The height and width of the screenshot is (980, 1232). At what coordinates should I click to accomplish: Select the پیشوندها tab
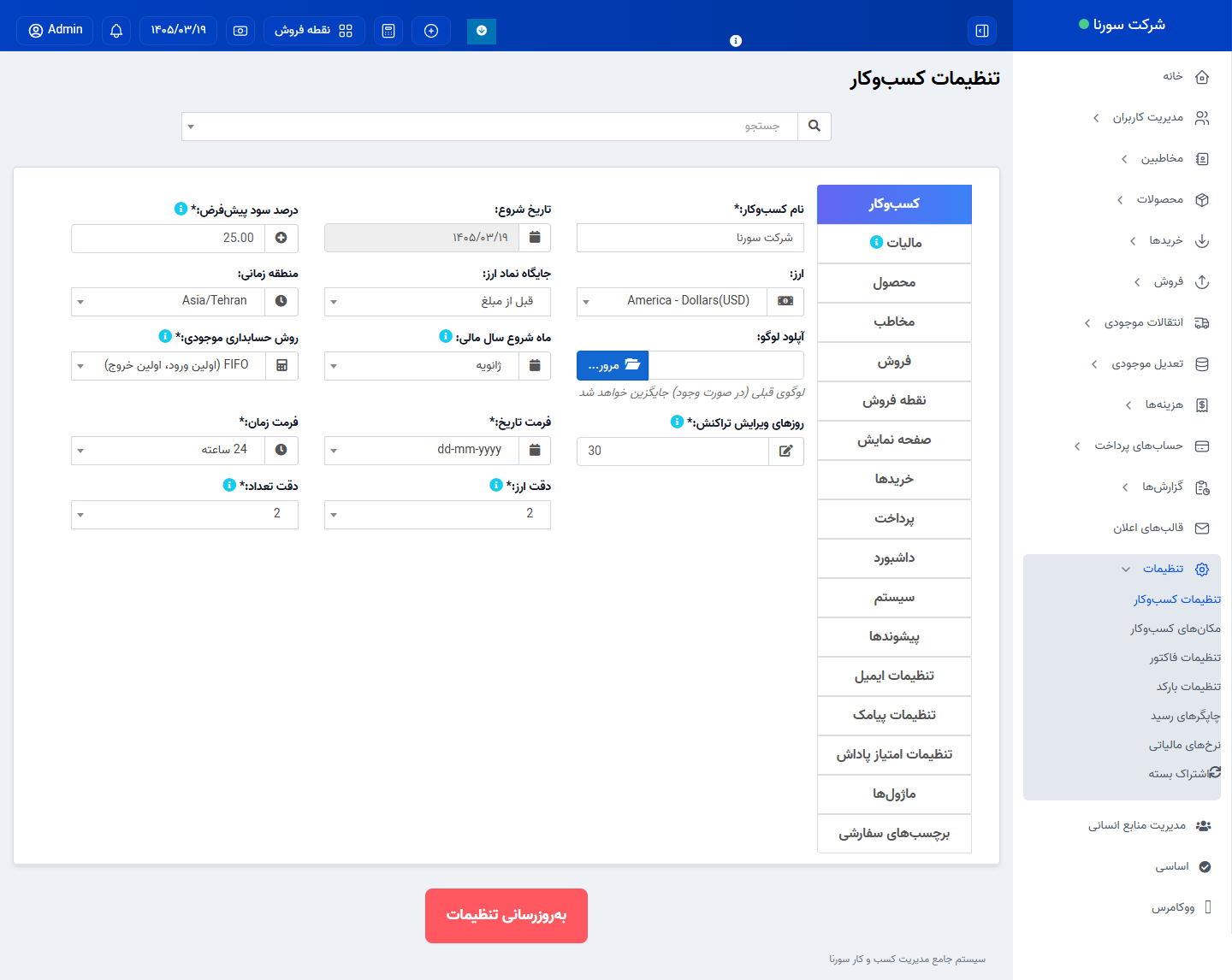coord(894,636)
